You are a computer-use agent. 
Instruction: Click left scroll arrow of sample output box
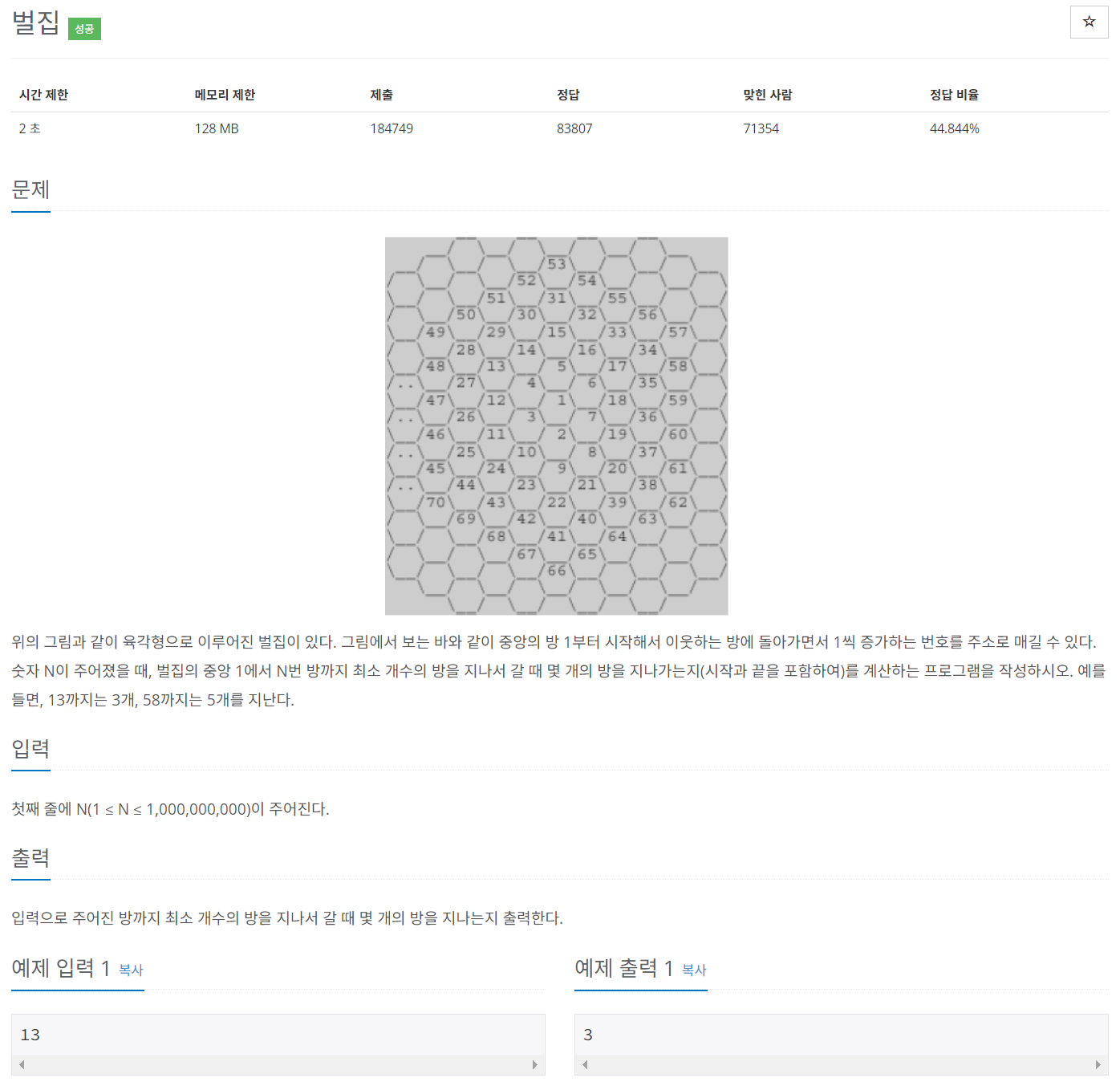pyautogui.click(x=585, y=1065)
